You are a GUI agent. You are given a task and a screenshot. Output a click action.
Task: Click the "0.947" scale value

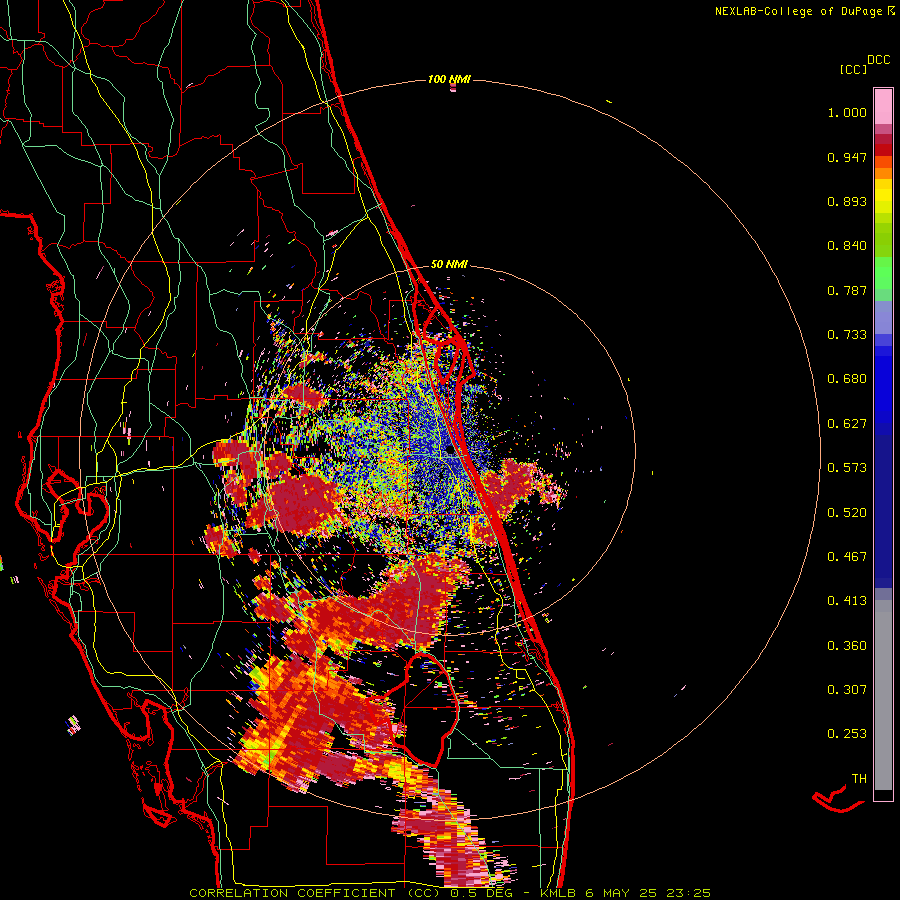pyautogui.click(x=847, y=157)
